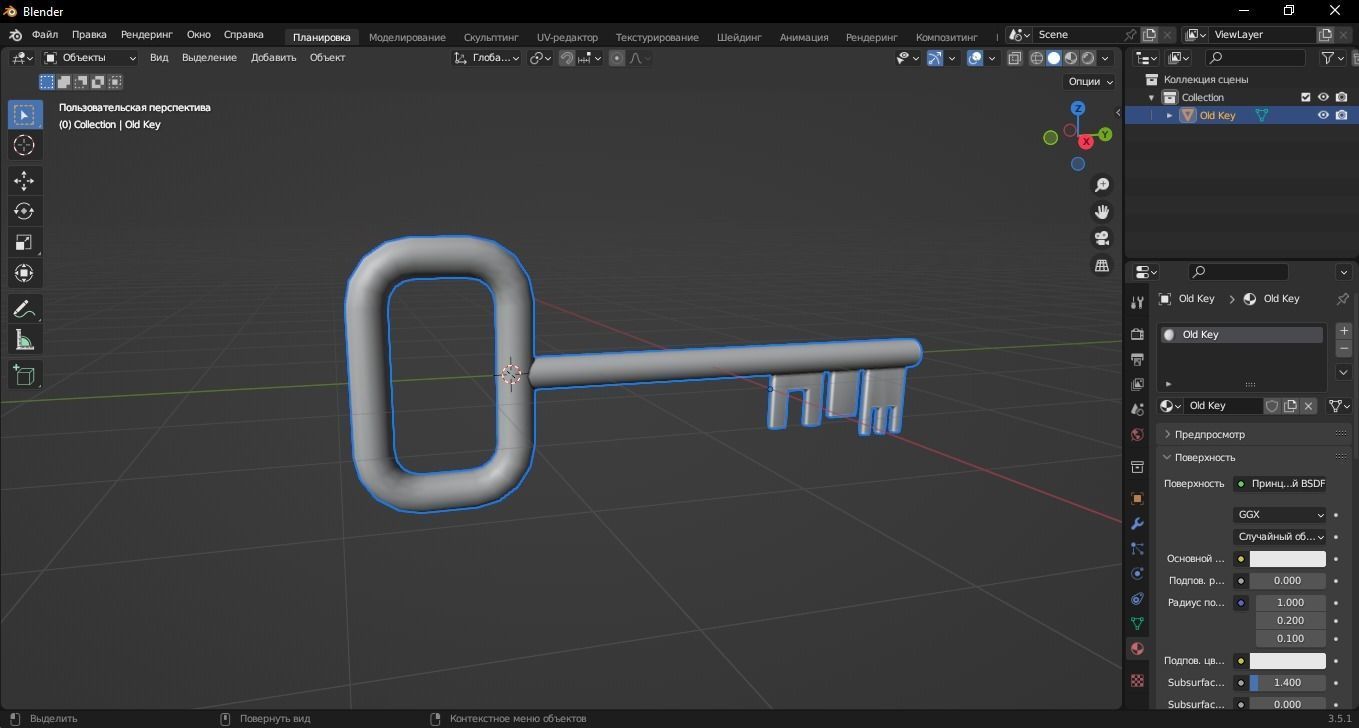Open the Правка menu
The image size is (1359, 728).
click(x=89, y=35)
